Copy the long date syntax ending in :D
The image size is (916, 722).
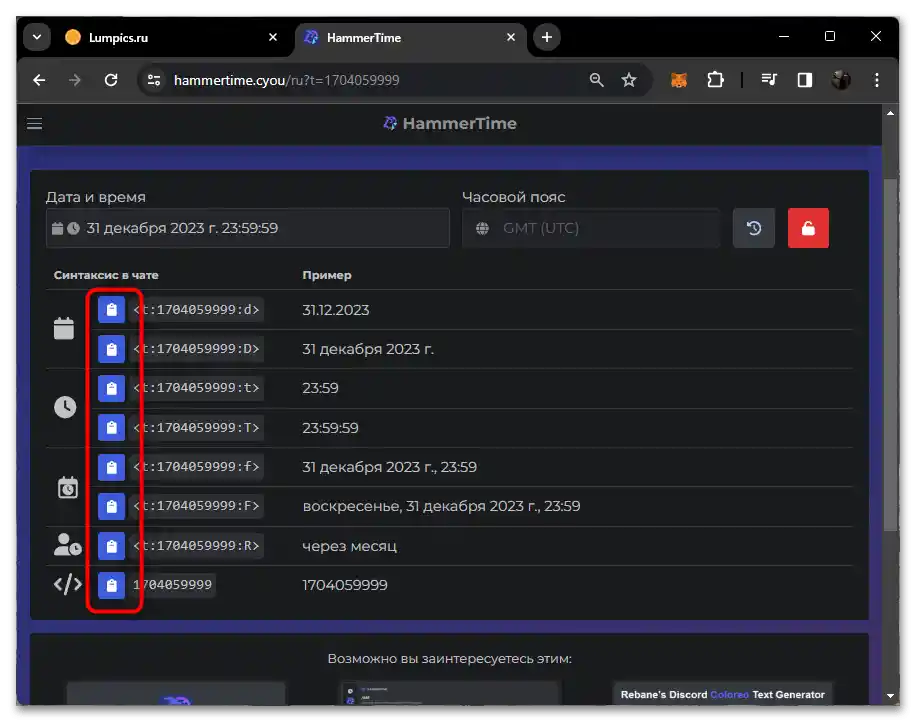pyautogui.click(x=111, y=349)
